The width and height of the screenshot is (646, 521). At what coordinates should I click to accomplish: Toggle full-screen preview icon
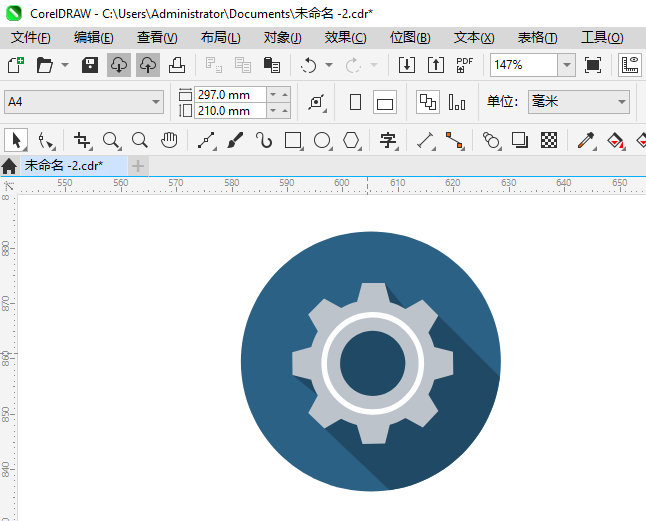click(592, 65)
